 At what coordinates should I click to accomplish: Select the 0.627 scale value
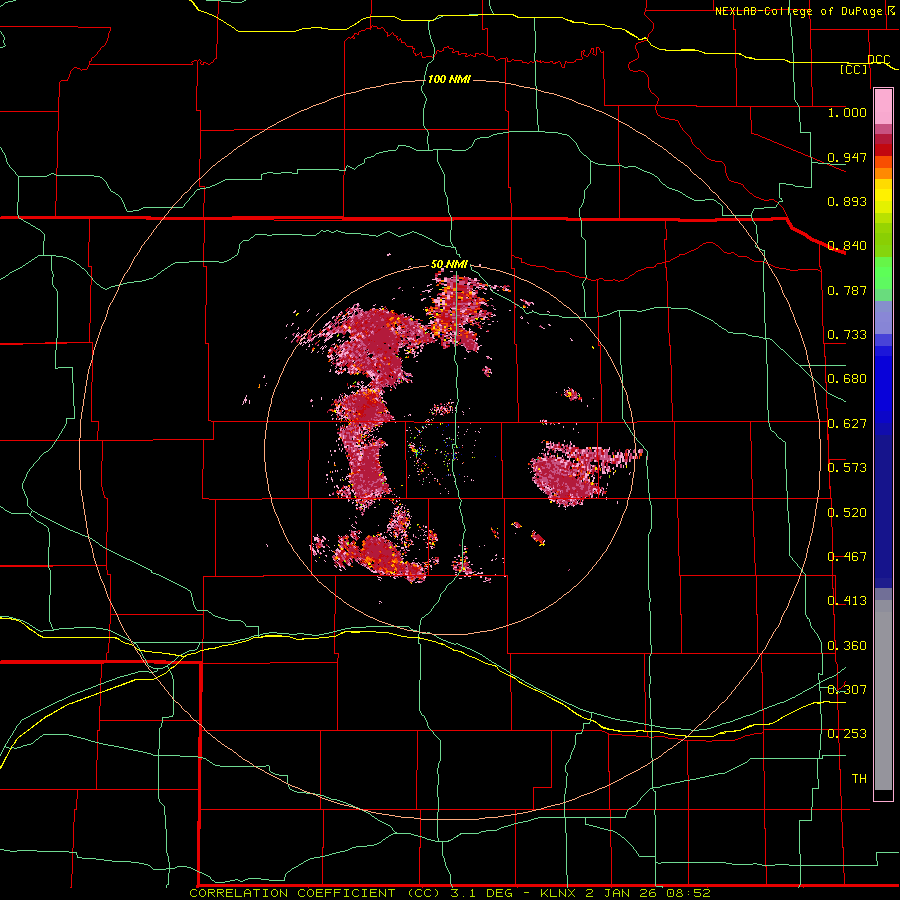click(847, 424)
